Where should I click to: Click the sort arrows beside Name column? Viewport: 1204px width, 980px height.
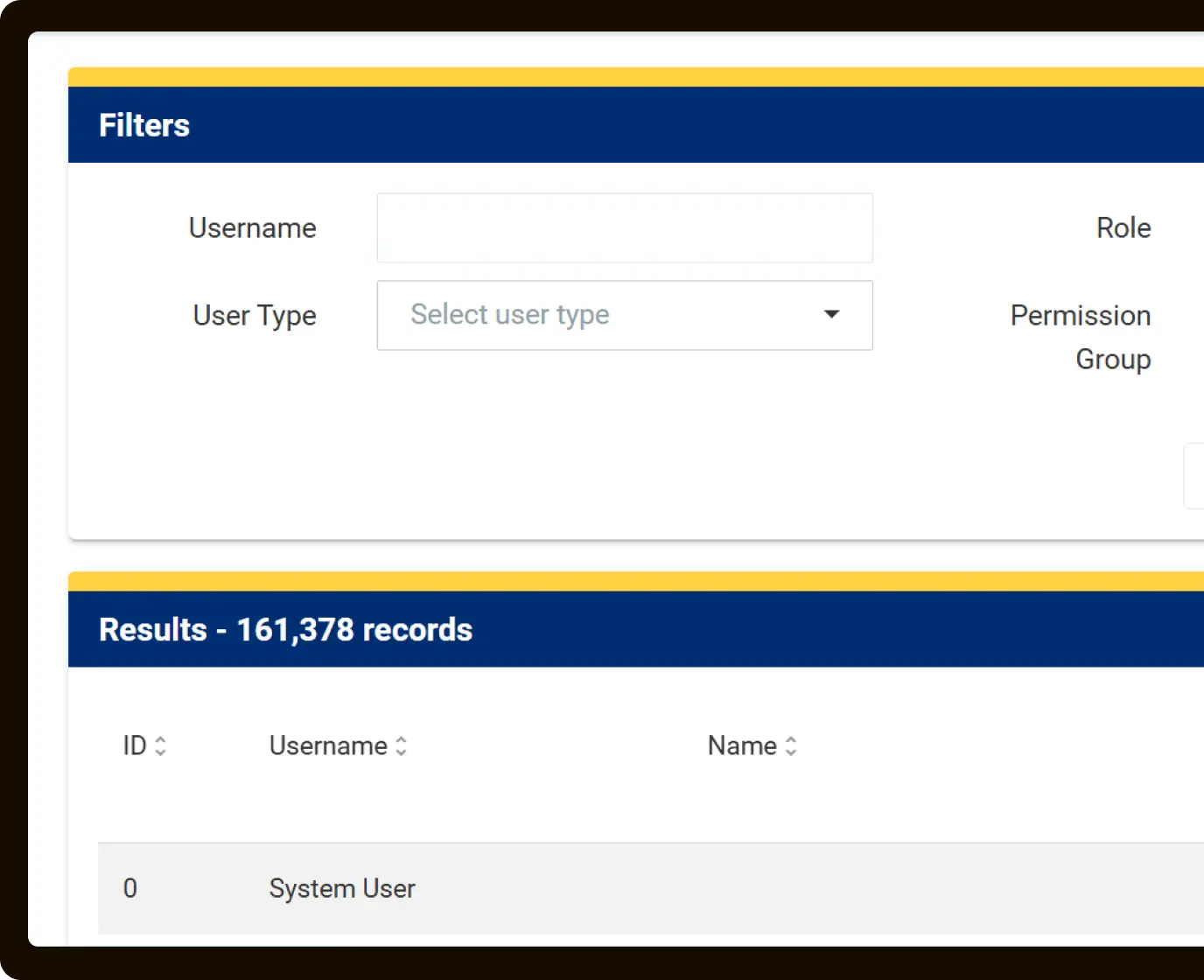tap(791, 745)
